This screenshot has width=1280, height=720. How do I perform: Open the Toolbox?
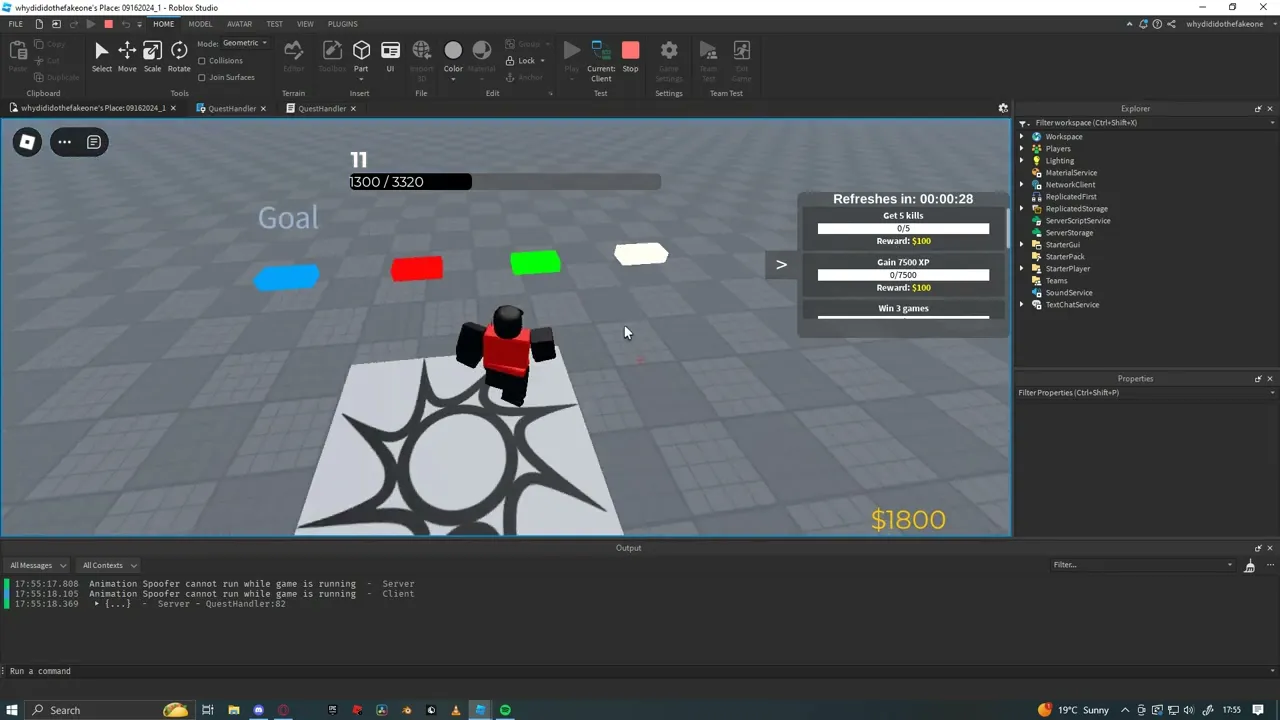pos(332,56)
